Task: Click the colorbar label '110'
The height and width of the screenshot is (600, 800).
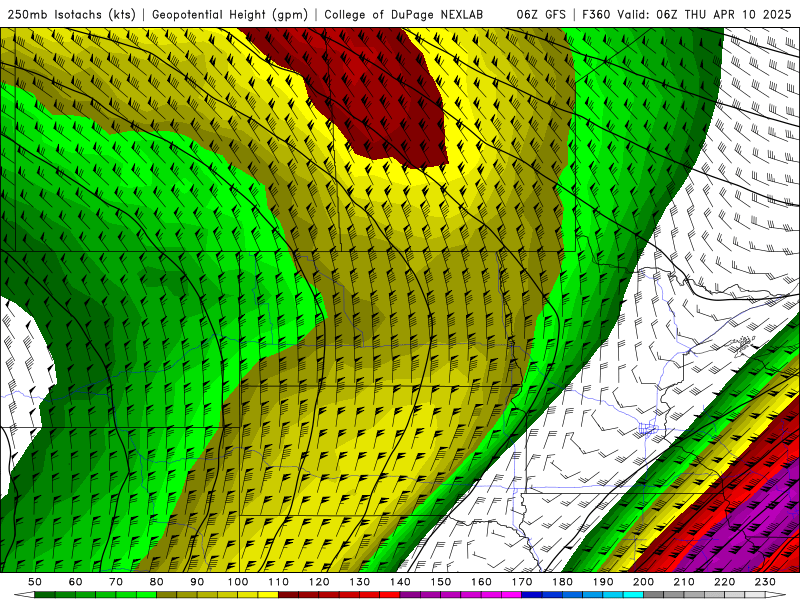Action: (279, 582)
